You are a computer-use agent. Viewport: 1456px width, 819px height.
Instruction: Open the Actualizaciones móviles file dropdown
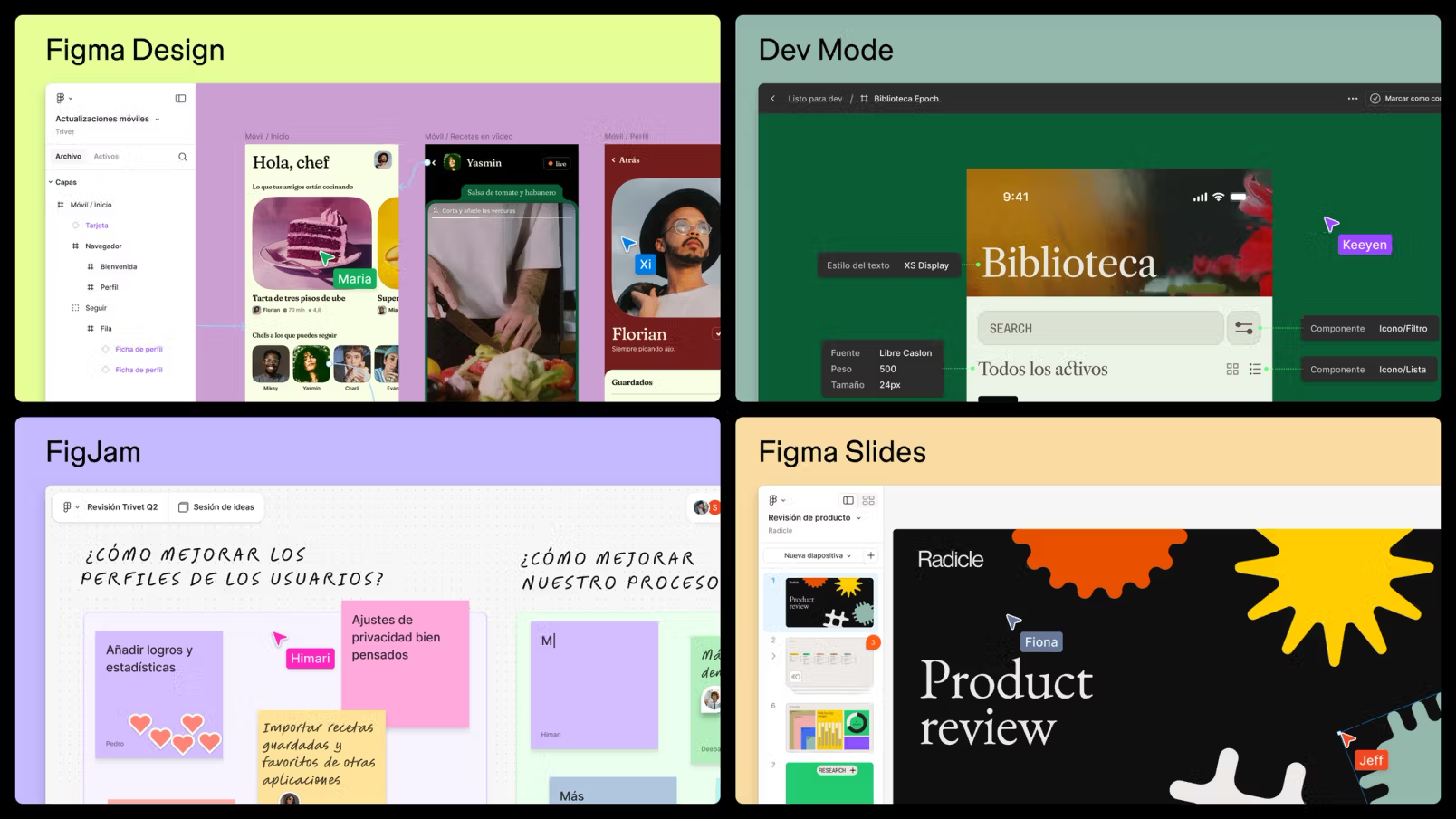(x=158, y=119)
